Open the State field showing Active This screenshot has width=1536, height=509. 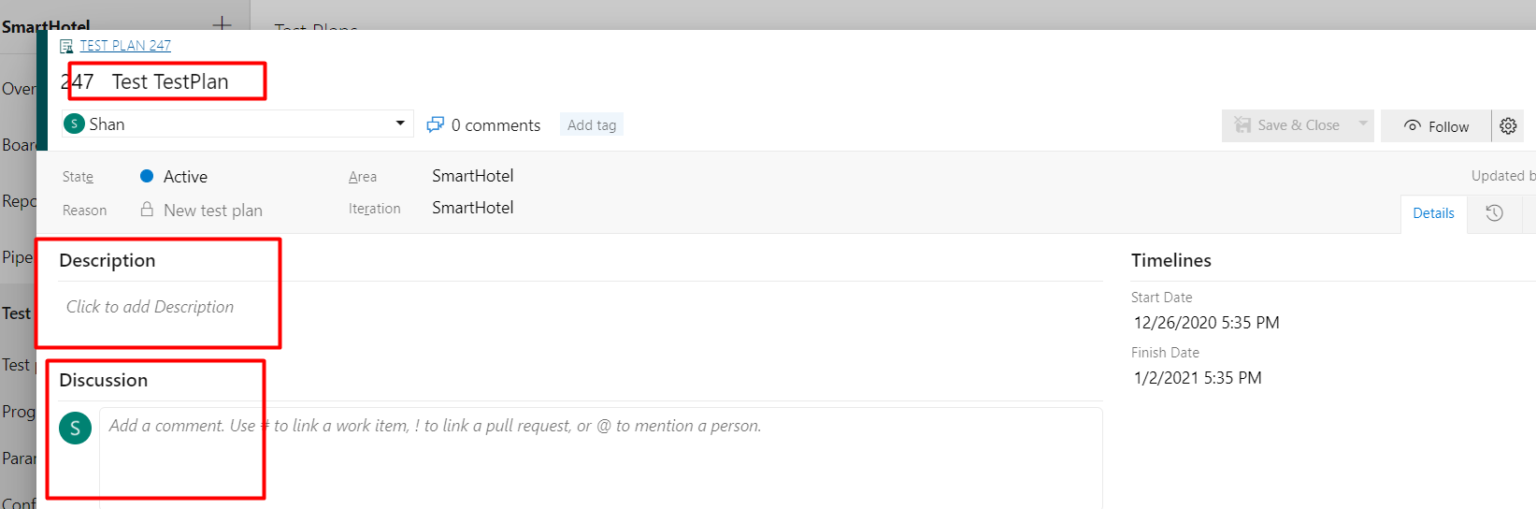[185, 177]
